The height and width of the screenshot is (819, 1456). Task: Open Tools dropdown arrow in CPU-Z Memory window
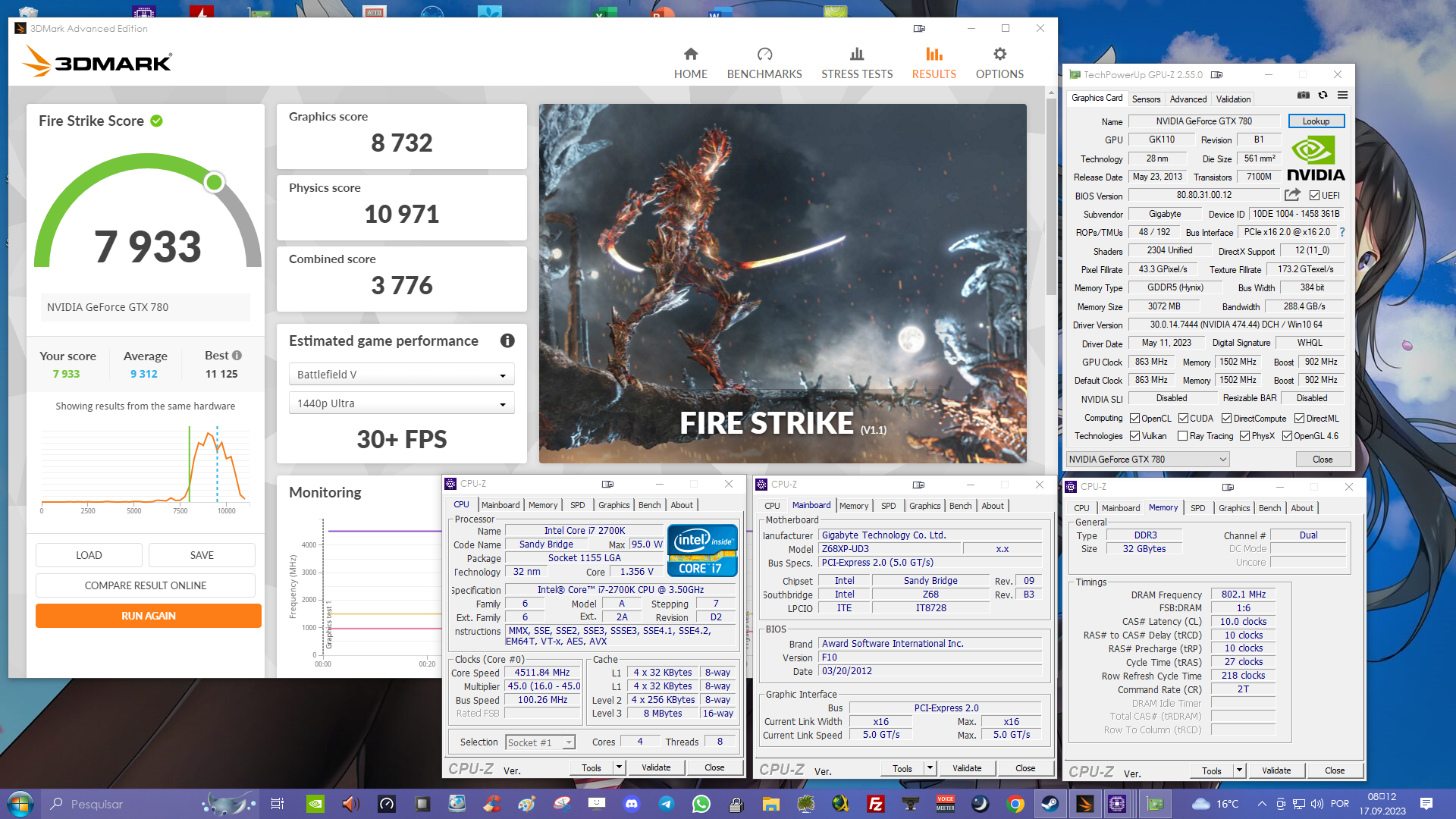click(x=1239, y=770)
